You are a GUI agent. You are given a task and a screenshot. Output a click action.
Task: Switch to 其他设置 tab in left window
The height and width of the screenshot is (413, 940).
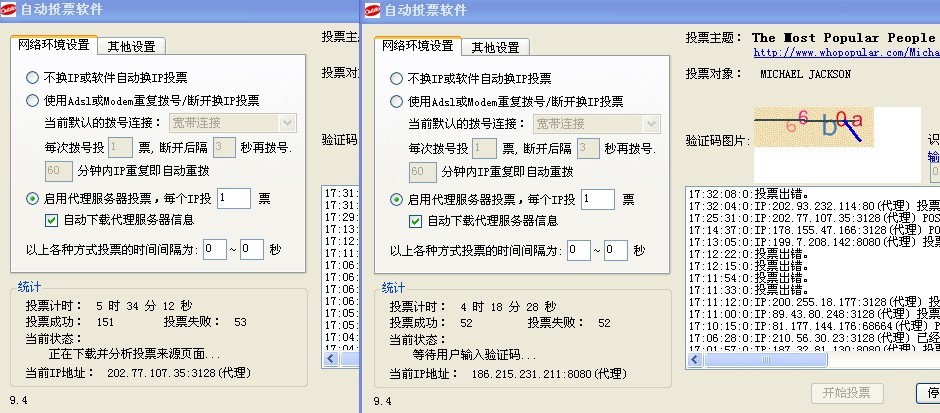131,46
